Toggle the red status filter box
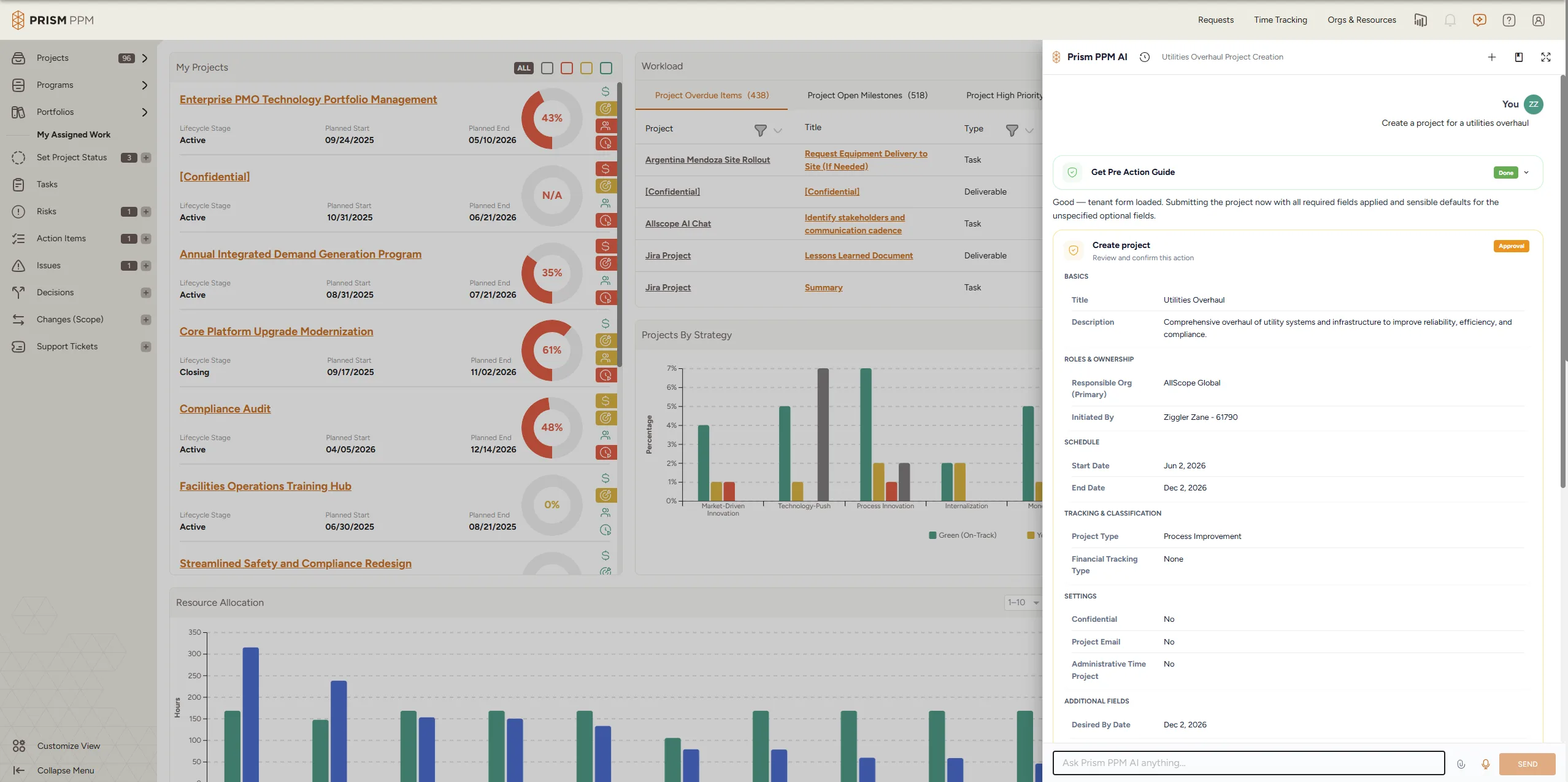 click(567, 68)
